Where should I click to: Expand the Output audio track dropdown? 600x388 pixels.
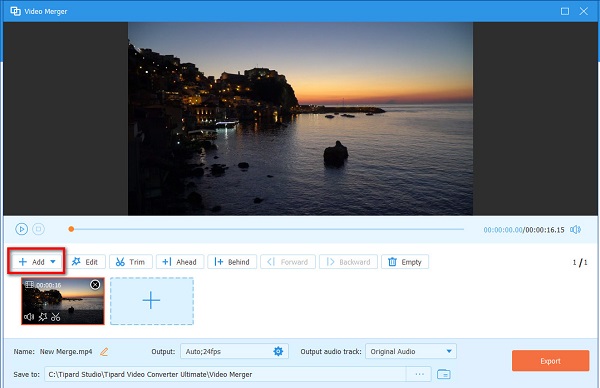[x=411, y=351]
